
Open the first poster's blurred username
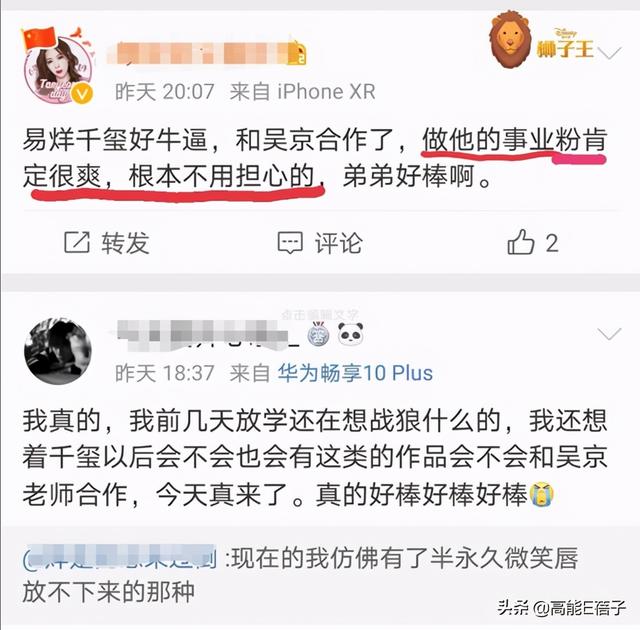pyautogui.click(x=198, y=53)
